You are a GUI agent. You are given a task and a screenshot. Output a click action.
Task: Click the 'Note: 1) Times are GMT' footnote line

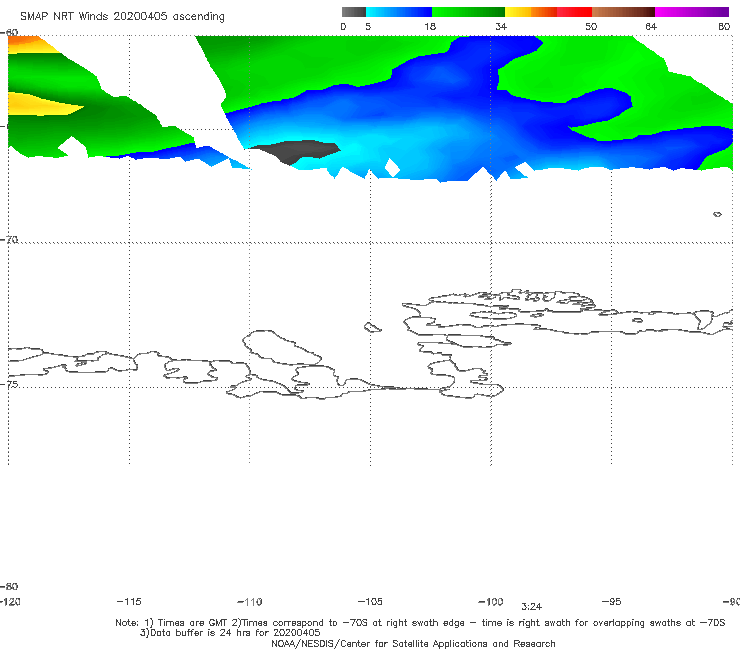point(420,623)
